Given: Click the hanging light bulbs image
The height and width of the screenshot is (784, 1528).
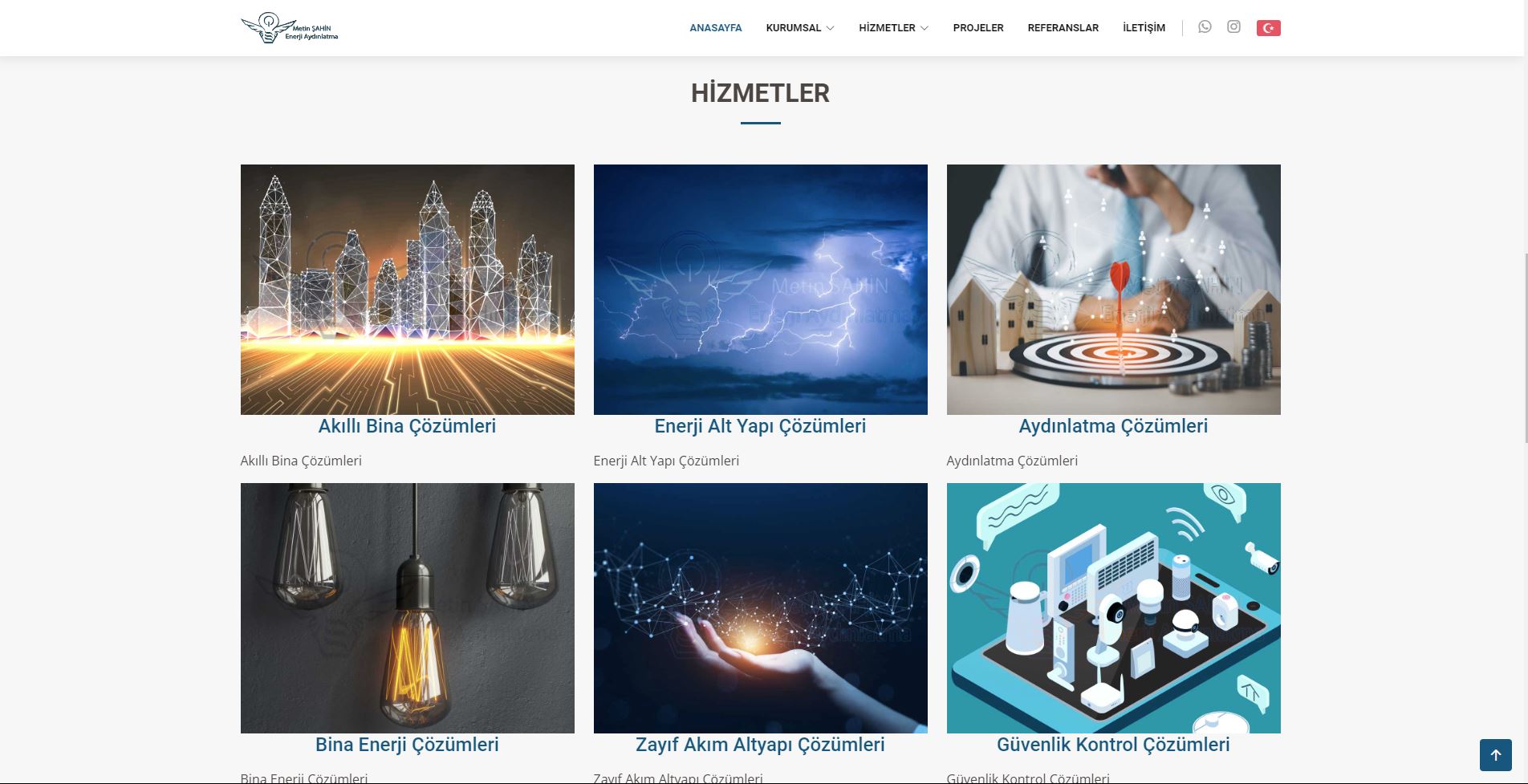Looking at the screenshot, I should tap(407, 608).
